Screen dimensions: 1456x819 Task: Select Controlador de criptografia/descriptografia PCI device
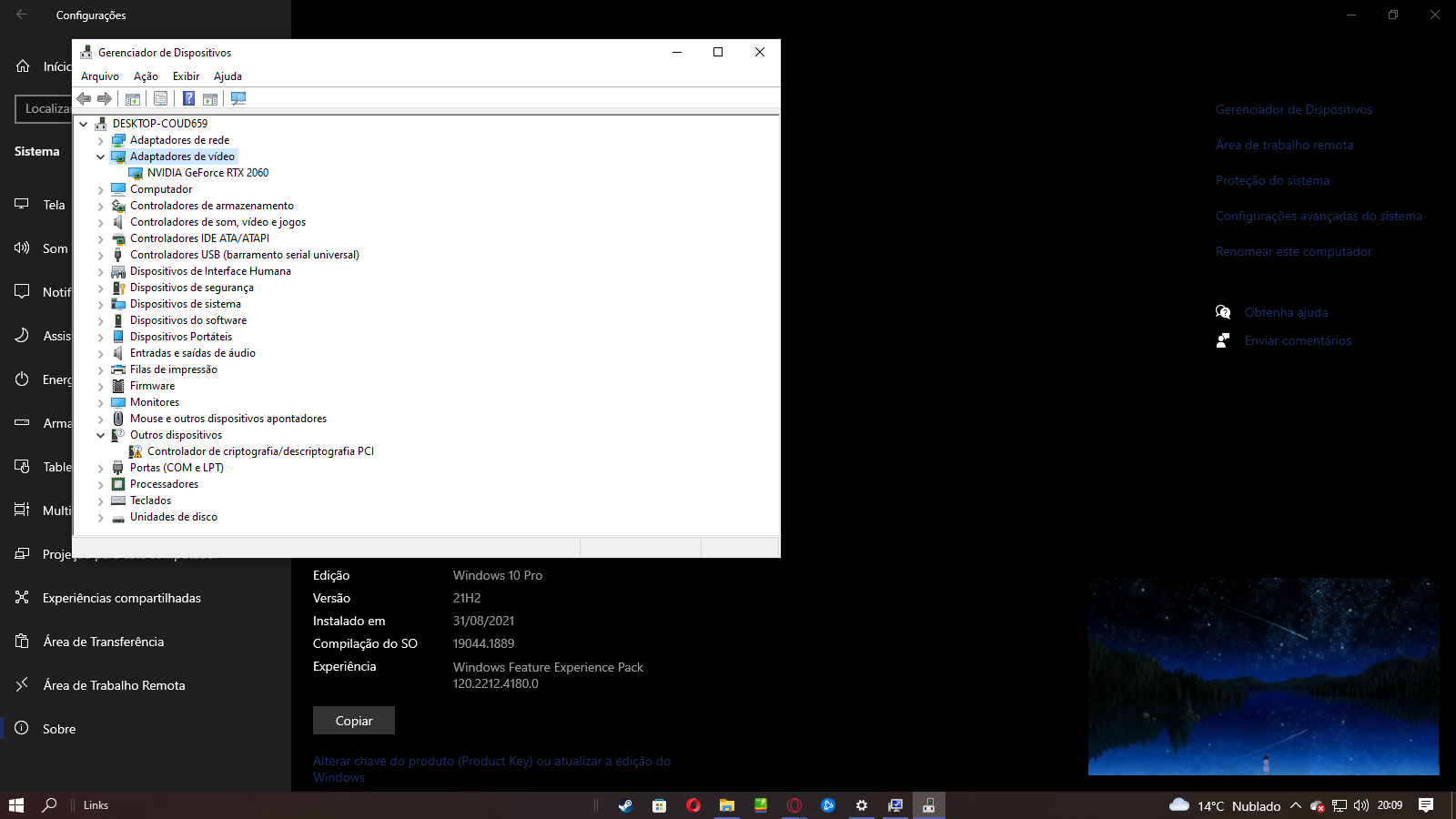260,451
